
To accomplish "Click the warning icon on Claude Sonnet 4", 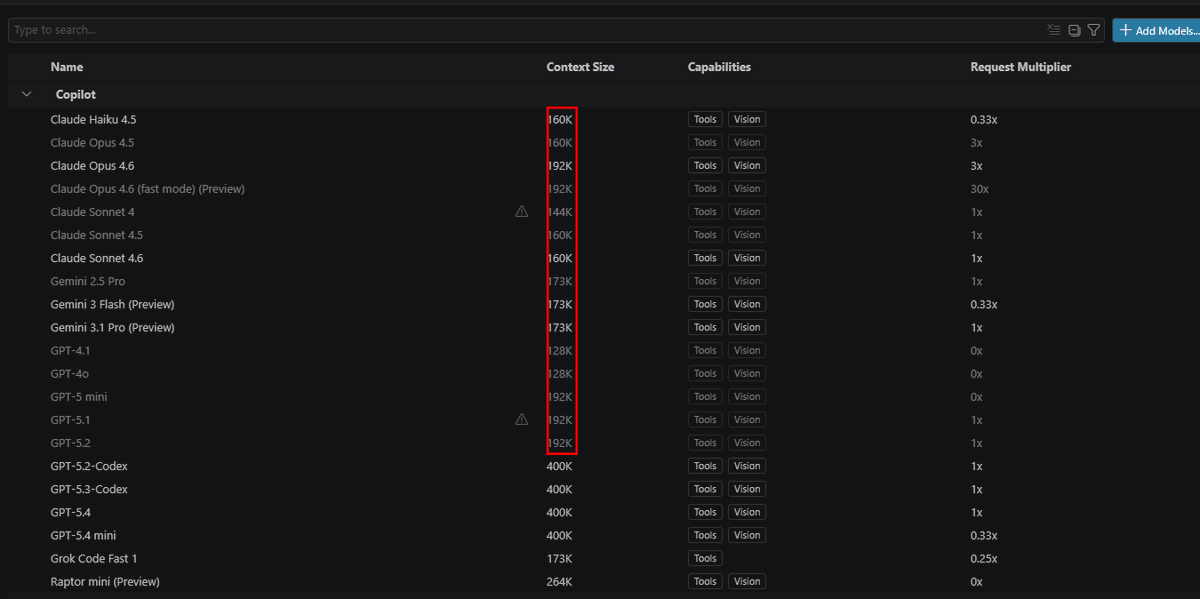I will coord(521,212).
